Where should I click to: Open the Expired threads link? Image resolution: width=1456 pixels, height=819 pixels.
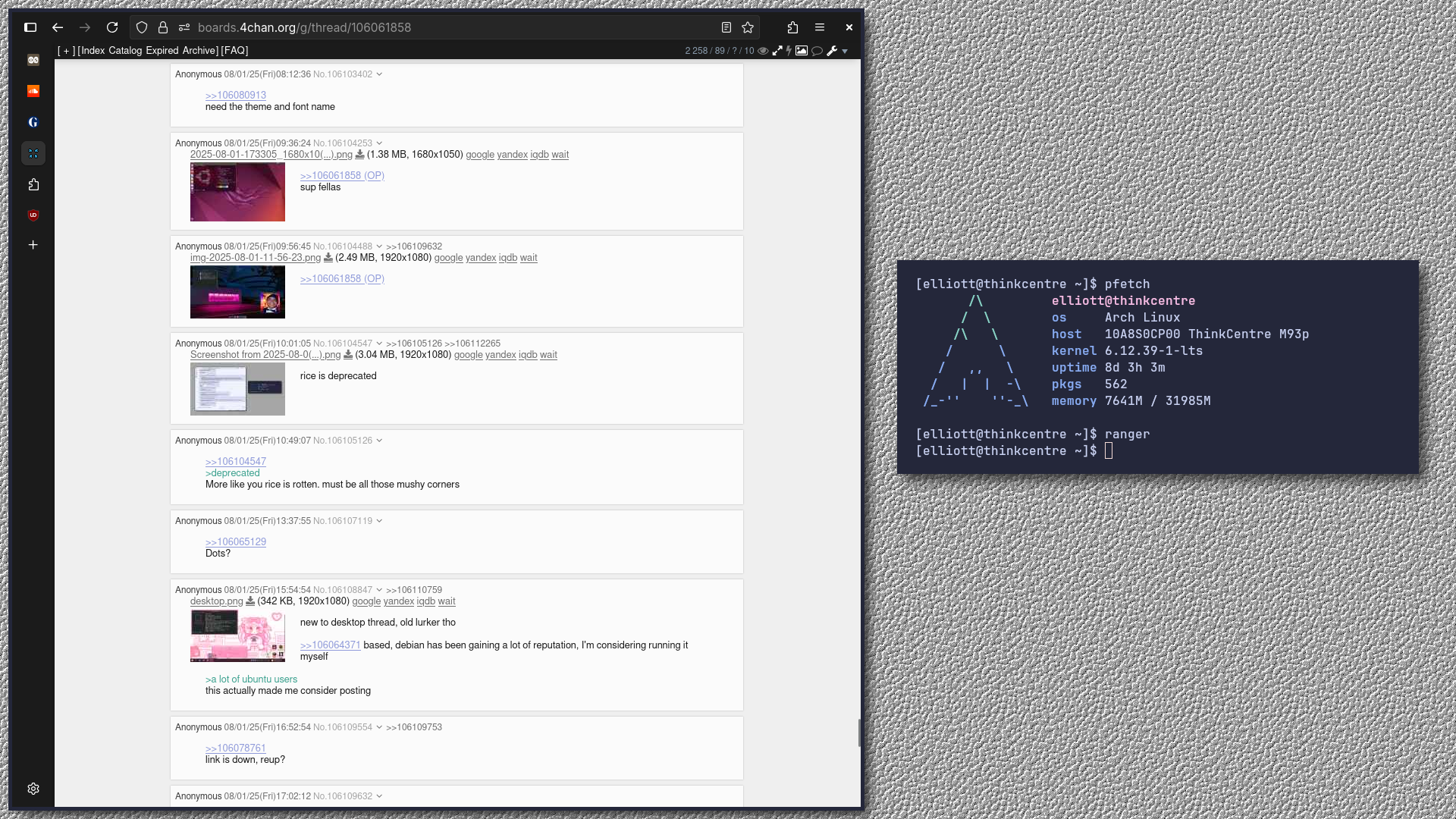[162, 51]
